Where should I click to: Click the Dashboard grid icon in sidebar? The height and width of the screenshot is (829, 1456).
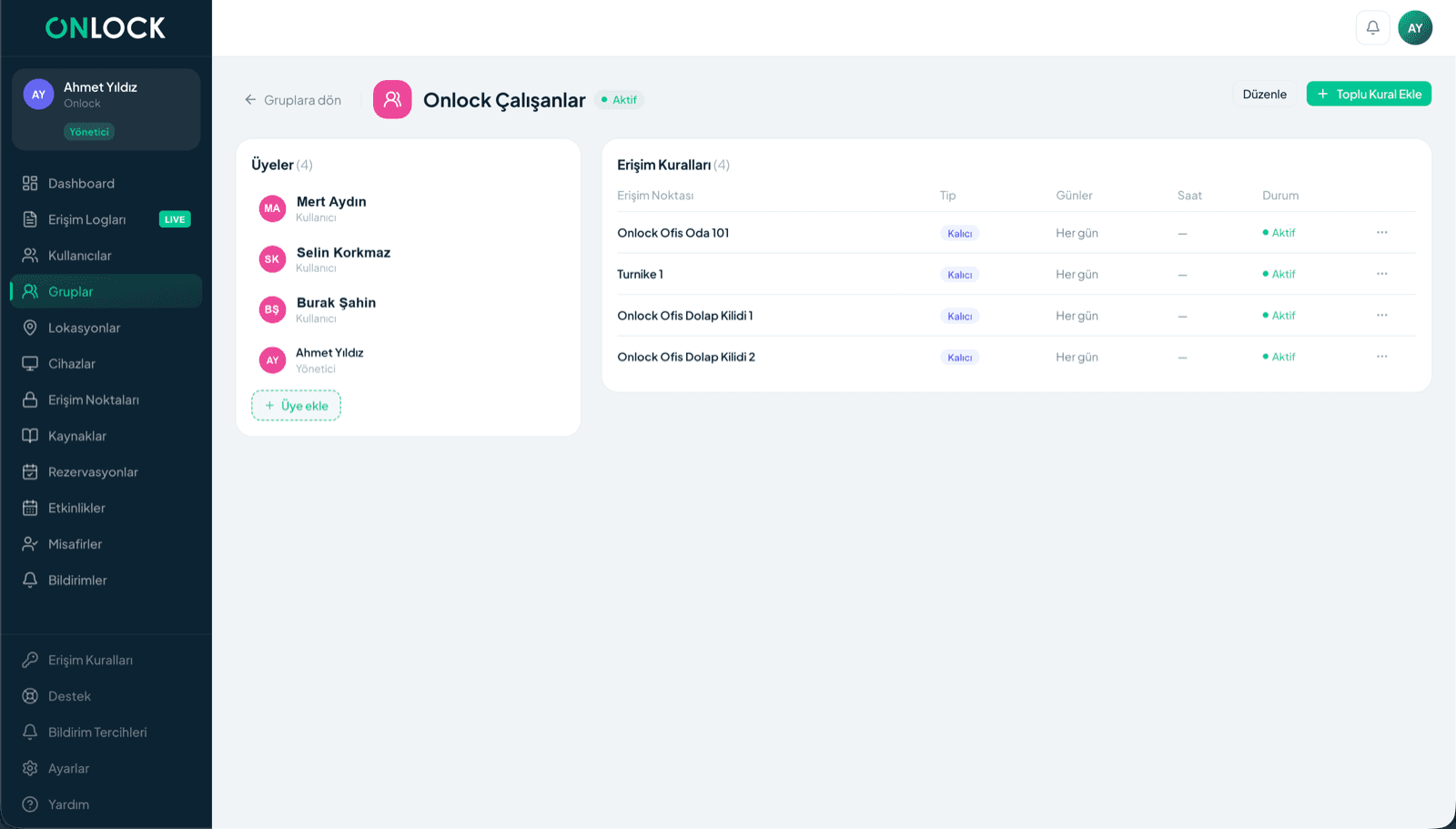pos(30,183)
